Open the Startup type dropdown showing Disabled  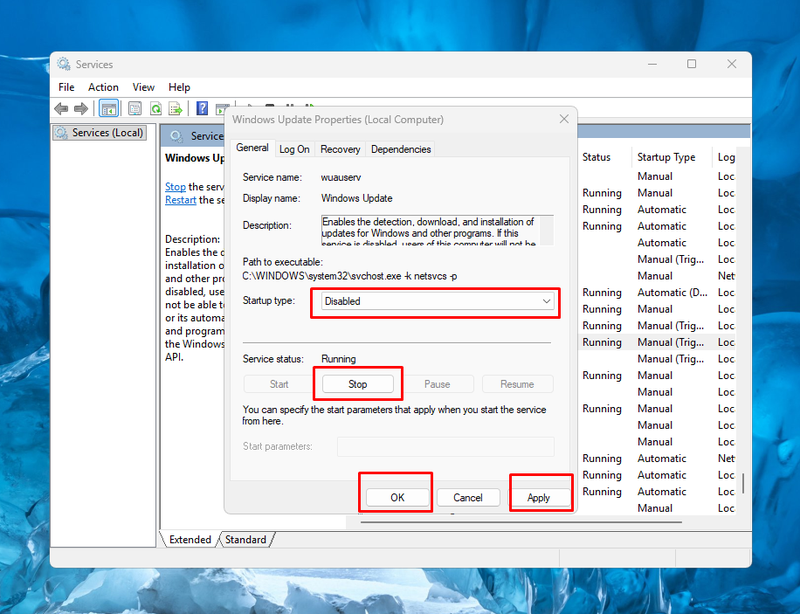pos(437,301)
